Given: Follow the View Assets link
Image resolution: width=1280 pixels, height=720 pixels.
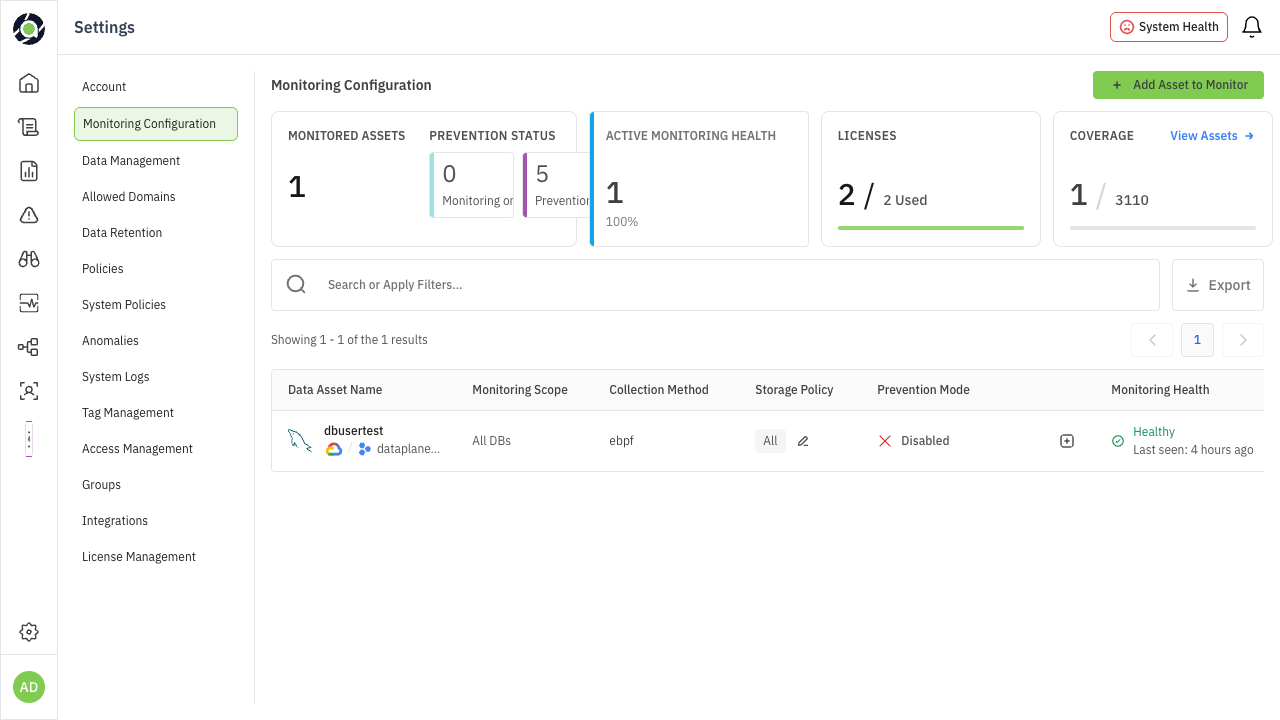Looking at the screenshot, I should tap(1211, 136).
